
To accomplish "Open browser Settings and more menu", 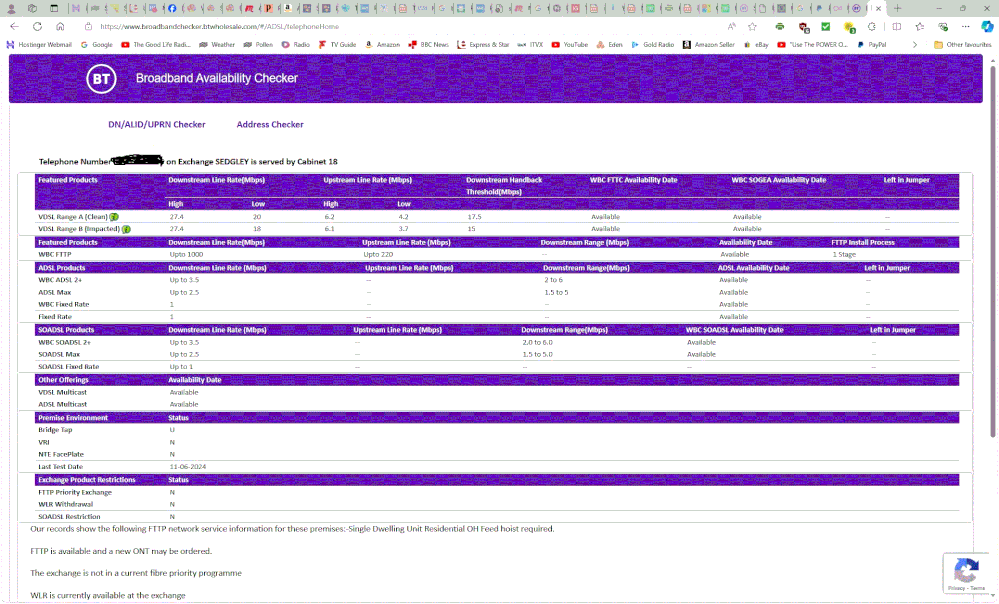I will pos(965,27).
